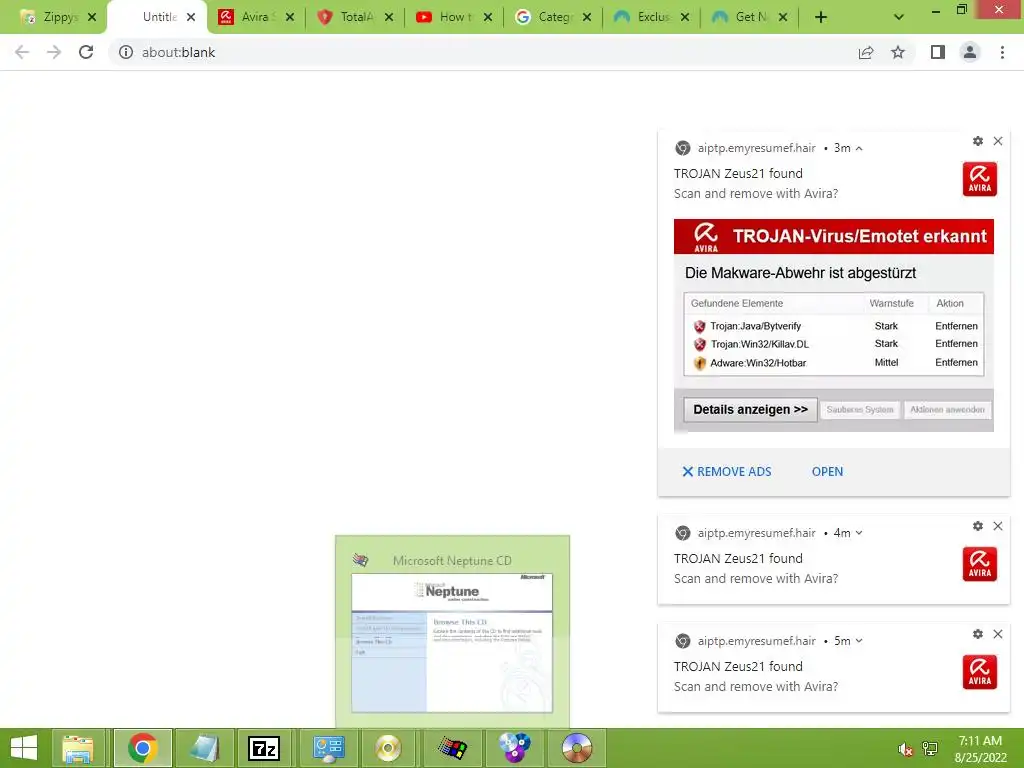
Task: Open a new browser tab
Action: tap(821, 17)
